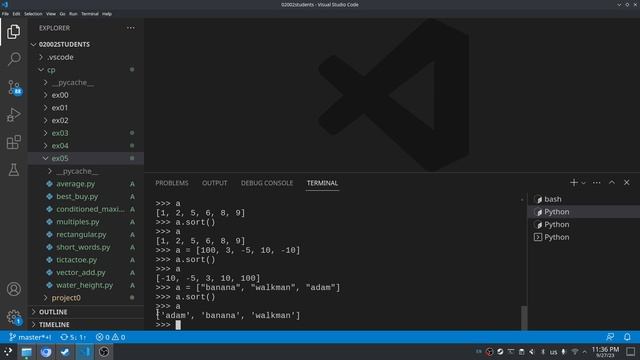Open the Edit menu

click(16, 13)
